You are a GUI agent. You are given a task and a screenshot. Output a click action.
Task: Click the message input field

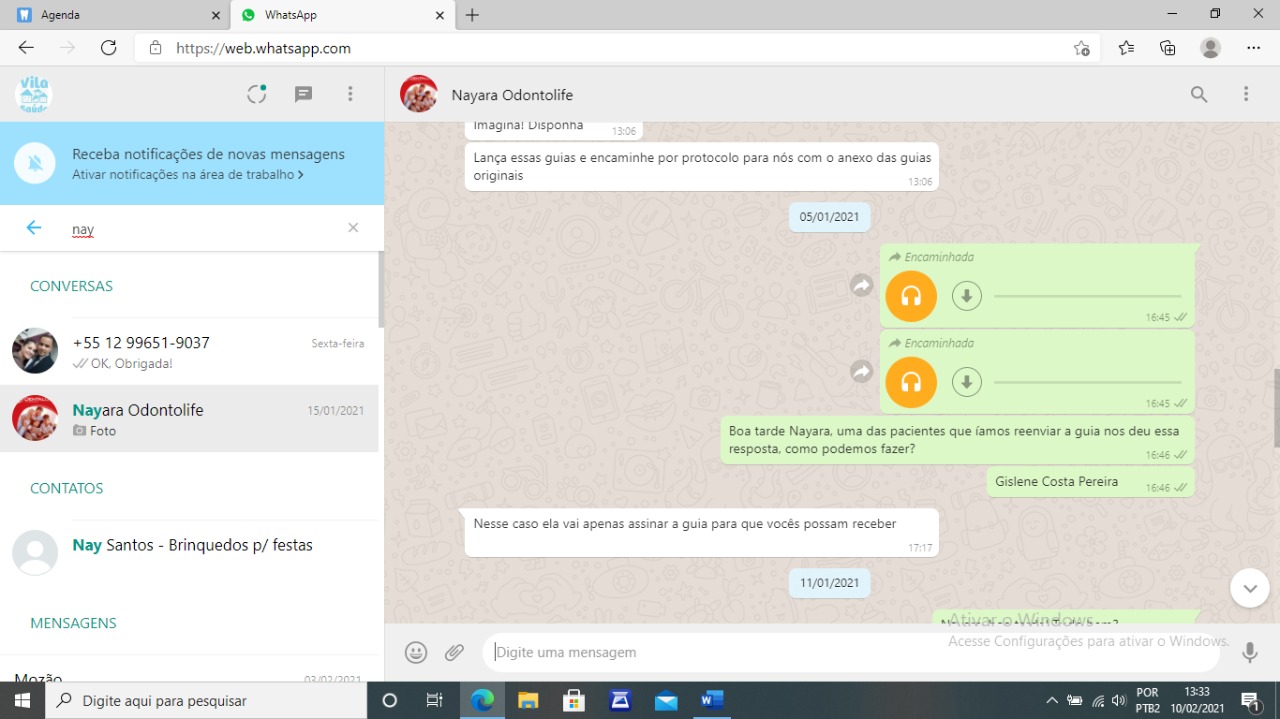click(850, 652)
